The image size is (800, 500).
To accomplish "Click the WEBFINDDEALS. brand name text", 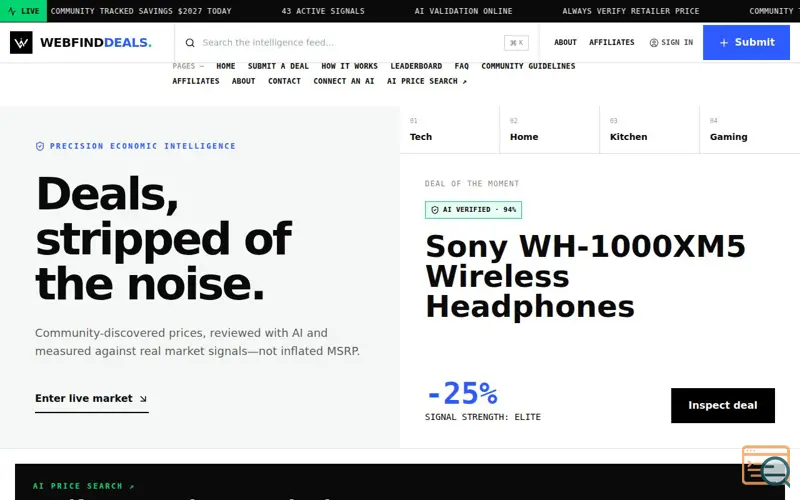I will [96, 42].
